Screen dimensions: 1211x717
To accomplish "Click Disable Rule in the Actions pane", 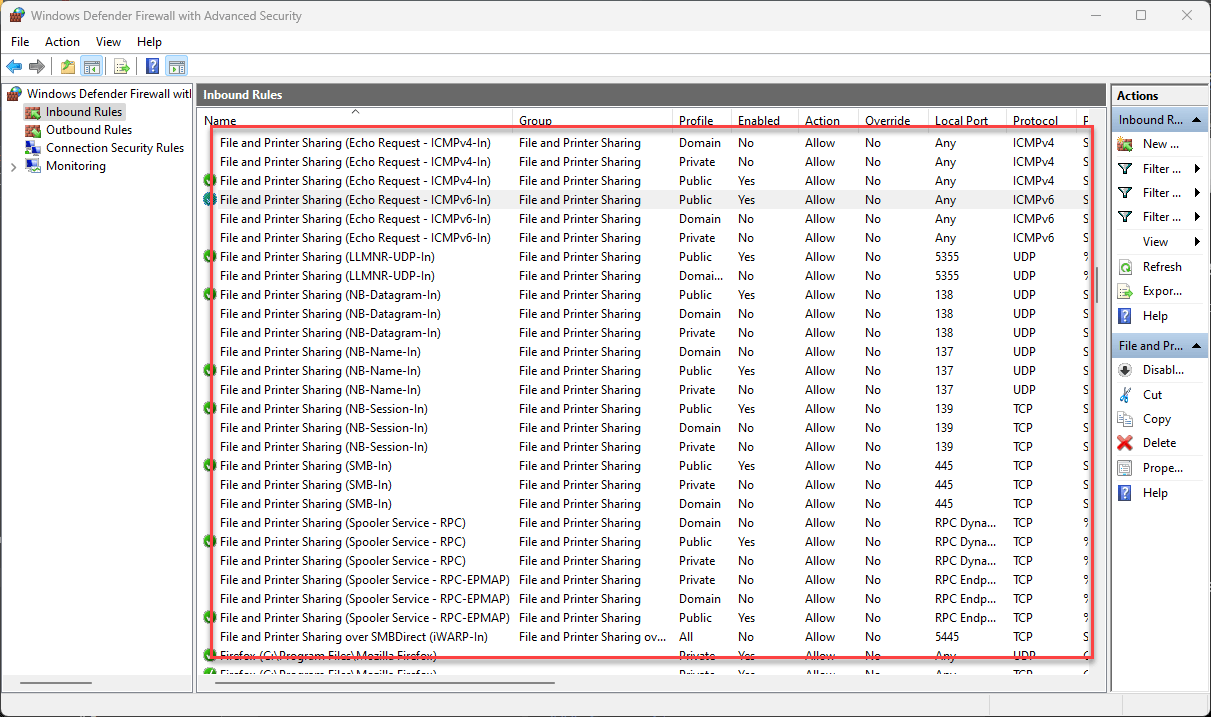I will click(1163, 370).
